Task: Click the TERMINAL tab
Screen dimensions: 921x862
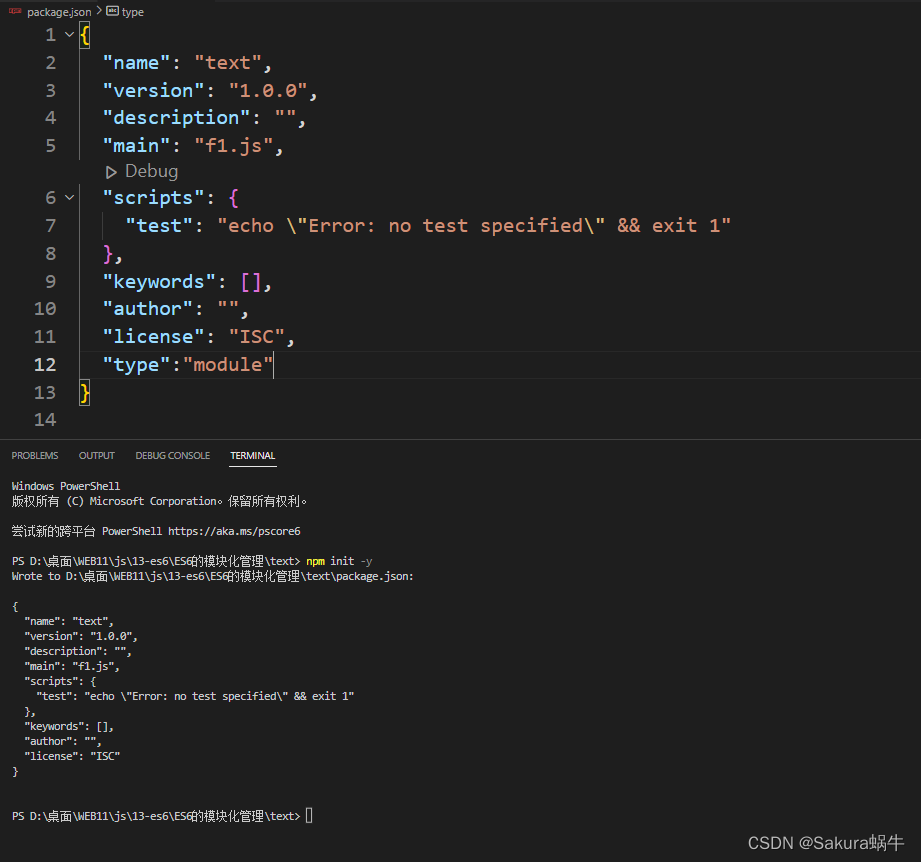Action: (x=252, y=455)
